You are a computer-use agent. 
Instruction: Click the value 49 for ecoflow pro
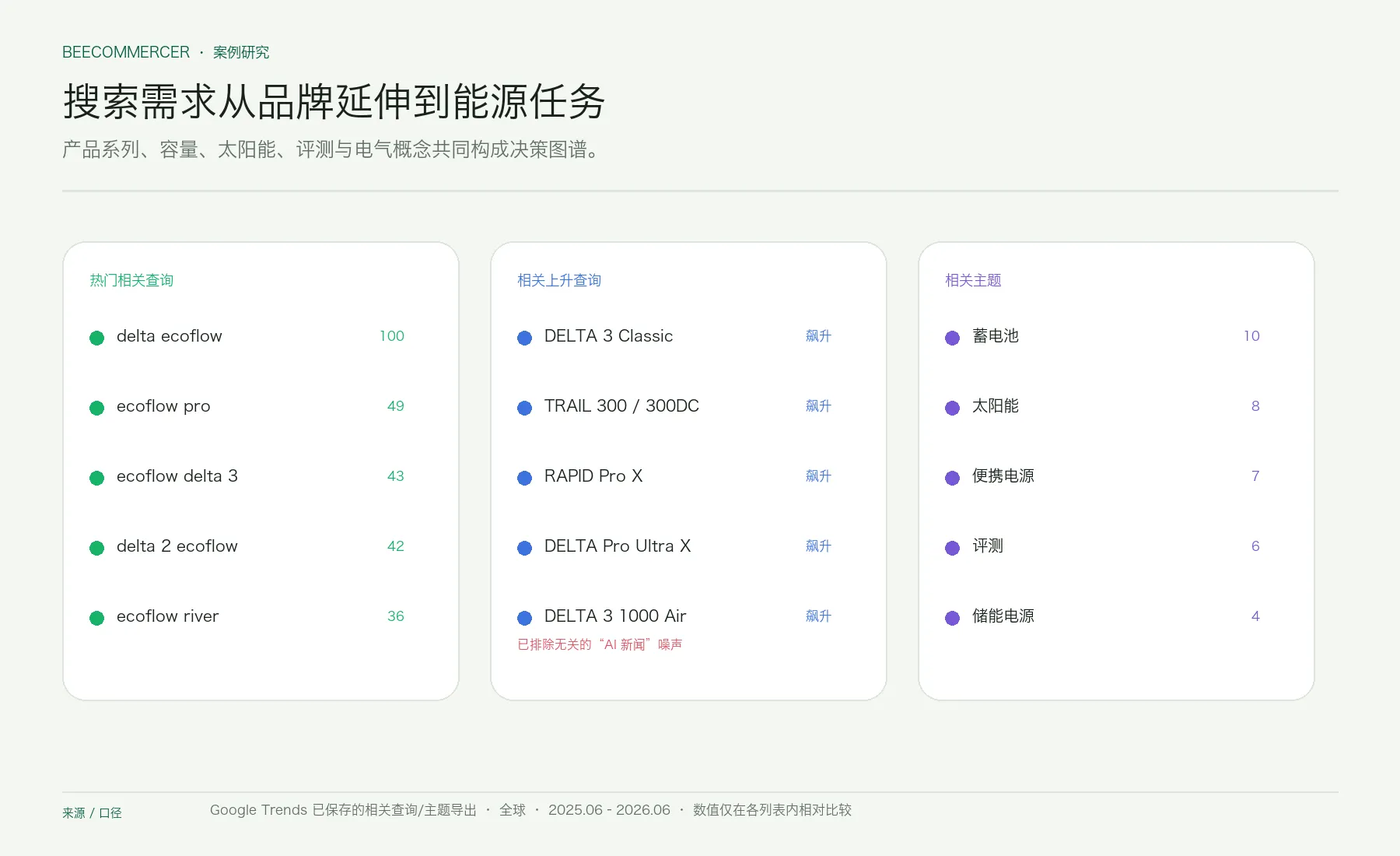point(396,406)
